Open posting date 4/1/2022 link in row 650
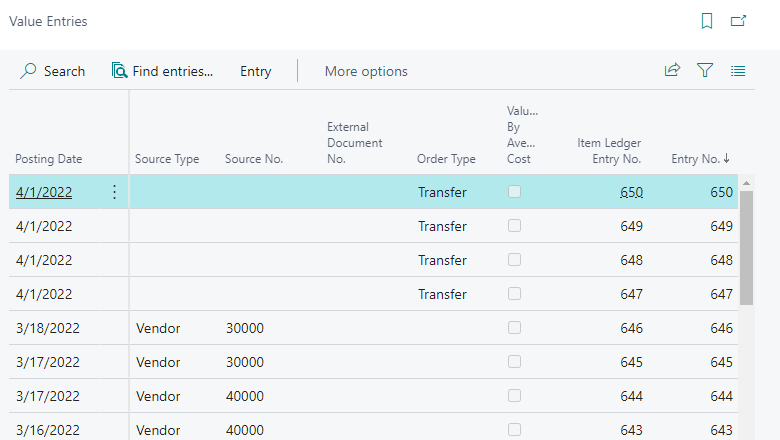The width and height of the screenshot is (780, 440). tap(44, 192)
